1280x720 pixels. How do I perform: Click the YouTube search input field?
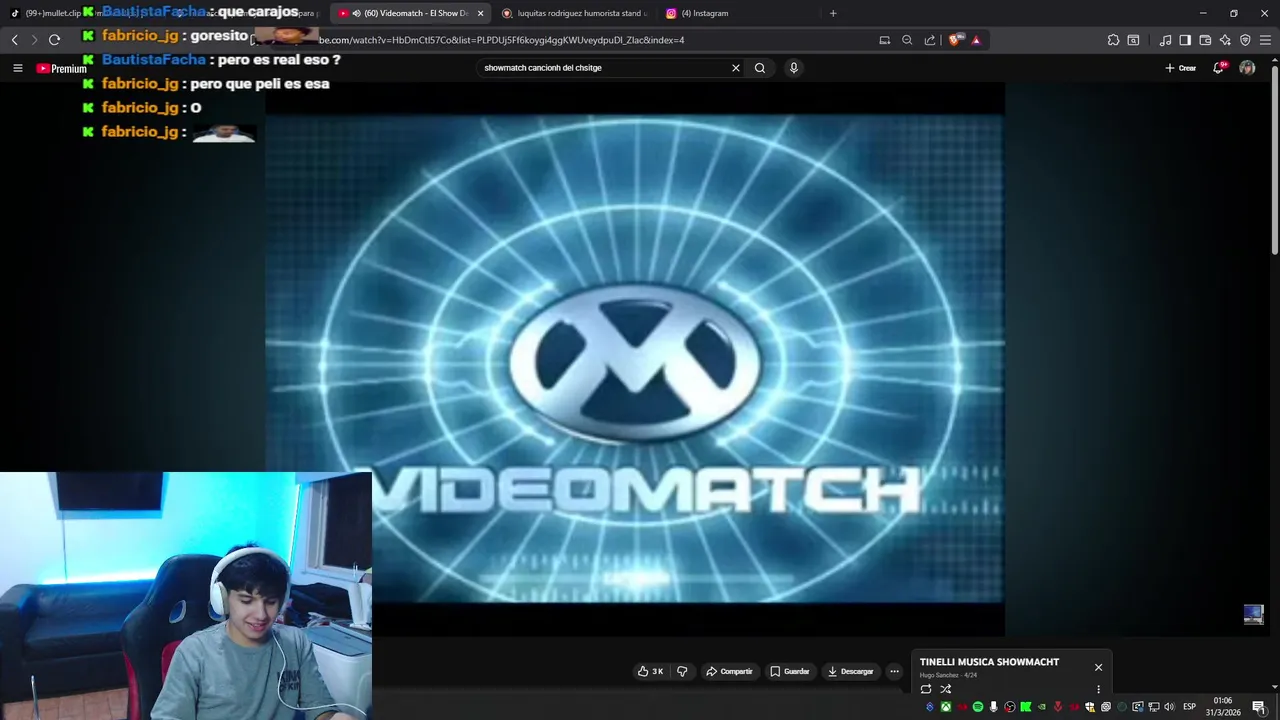point(603,68)
